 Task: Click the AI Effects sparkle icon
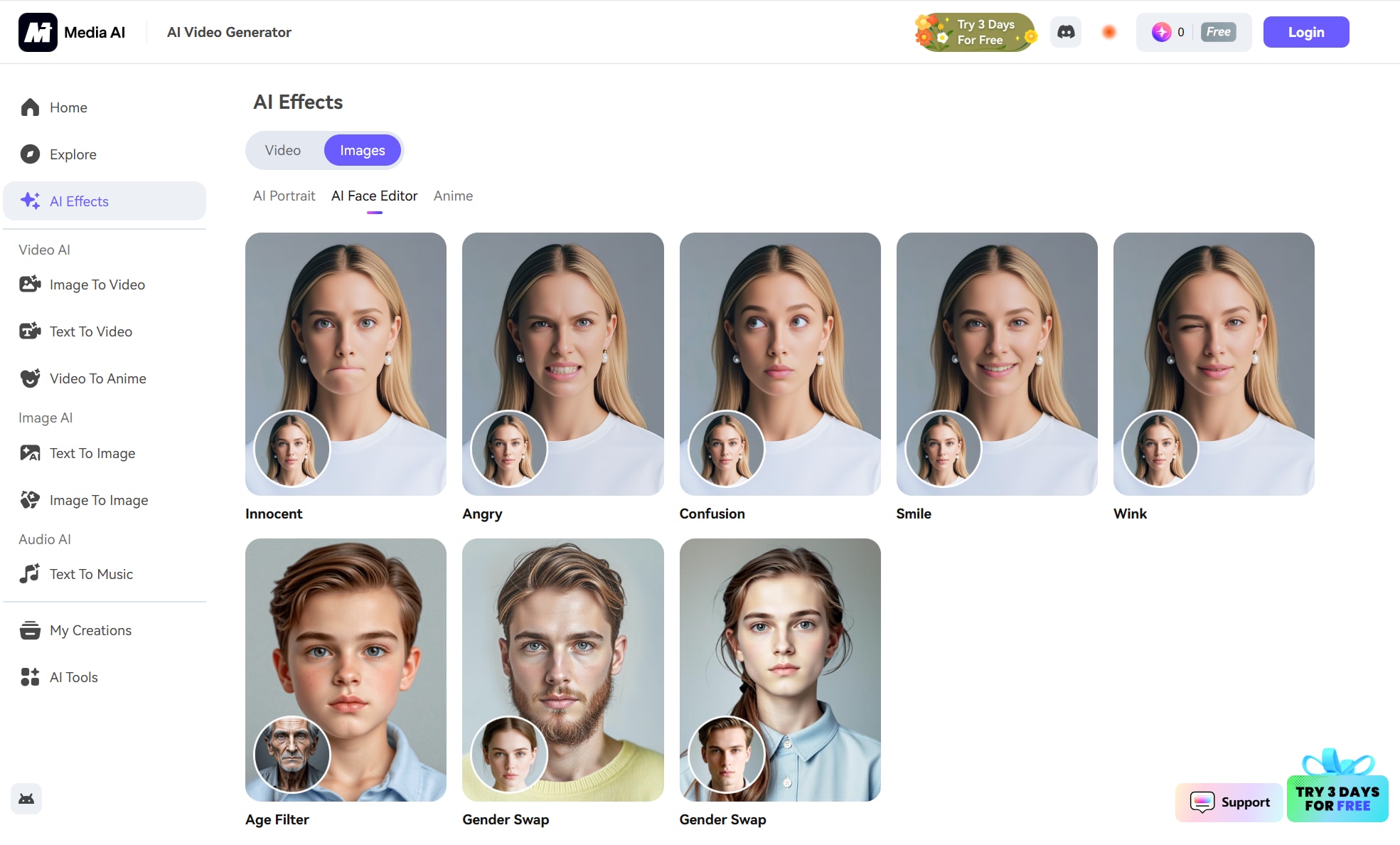coord(30,201)
